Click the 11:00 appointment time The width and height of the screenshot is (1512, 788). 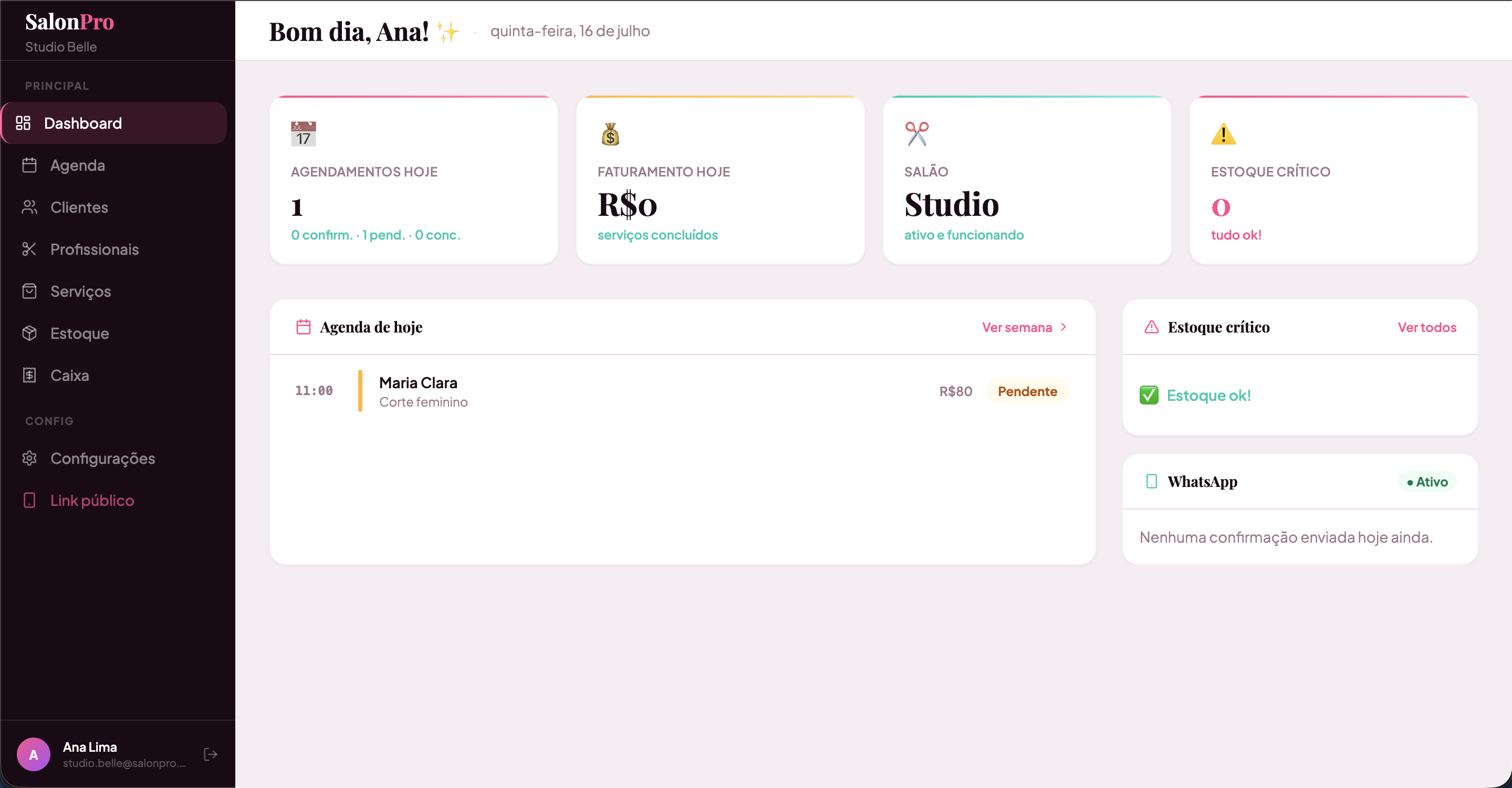pyautogui.click(x=314, y=390)
